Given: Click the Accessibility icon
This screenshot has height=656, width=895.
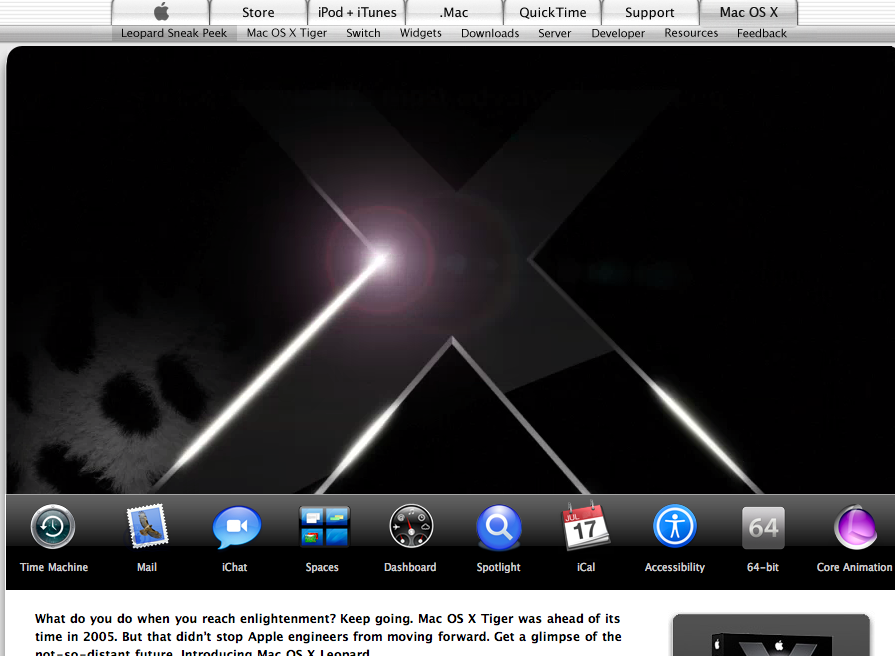Looking at the screenshot, I should tap(675, 526).
